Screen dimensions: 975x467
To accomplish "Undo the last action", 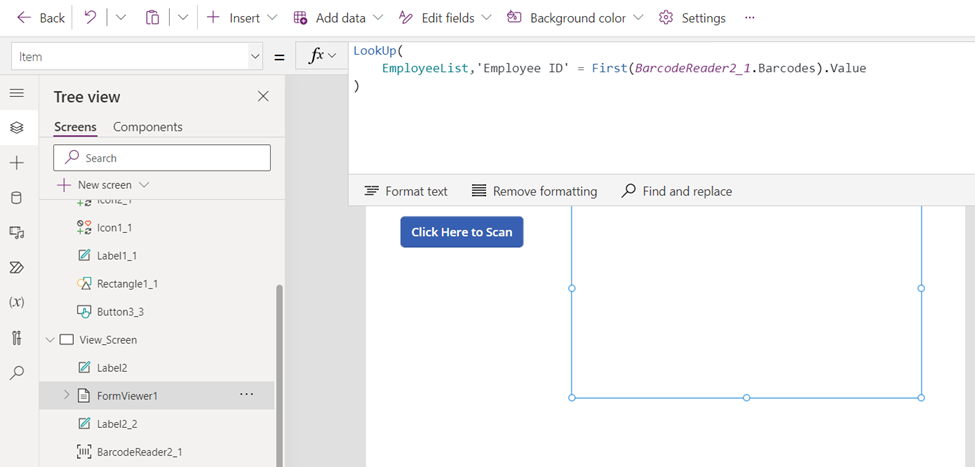I will tap(91, 18).
